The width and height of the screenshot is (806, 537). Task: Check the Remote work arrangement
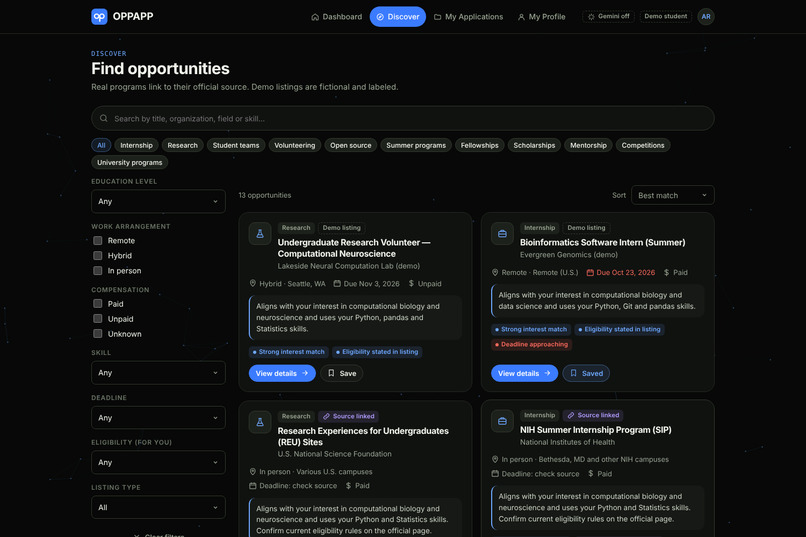tap(98, 240)
